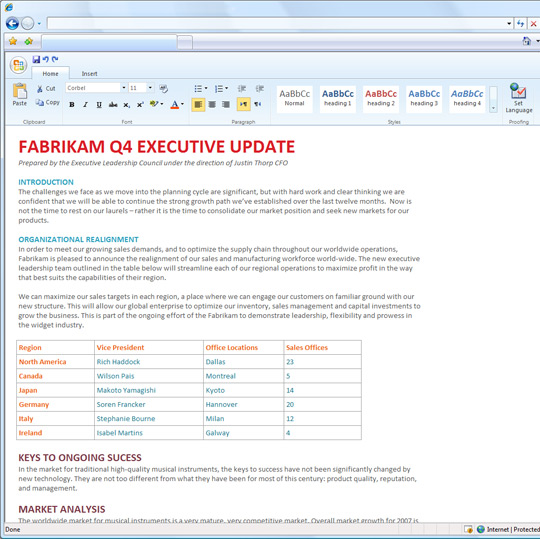Click the Set Language proofing button
Image resolution: width=540 pixels, height=539 pixels.
tap(519, 98)
